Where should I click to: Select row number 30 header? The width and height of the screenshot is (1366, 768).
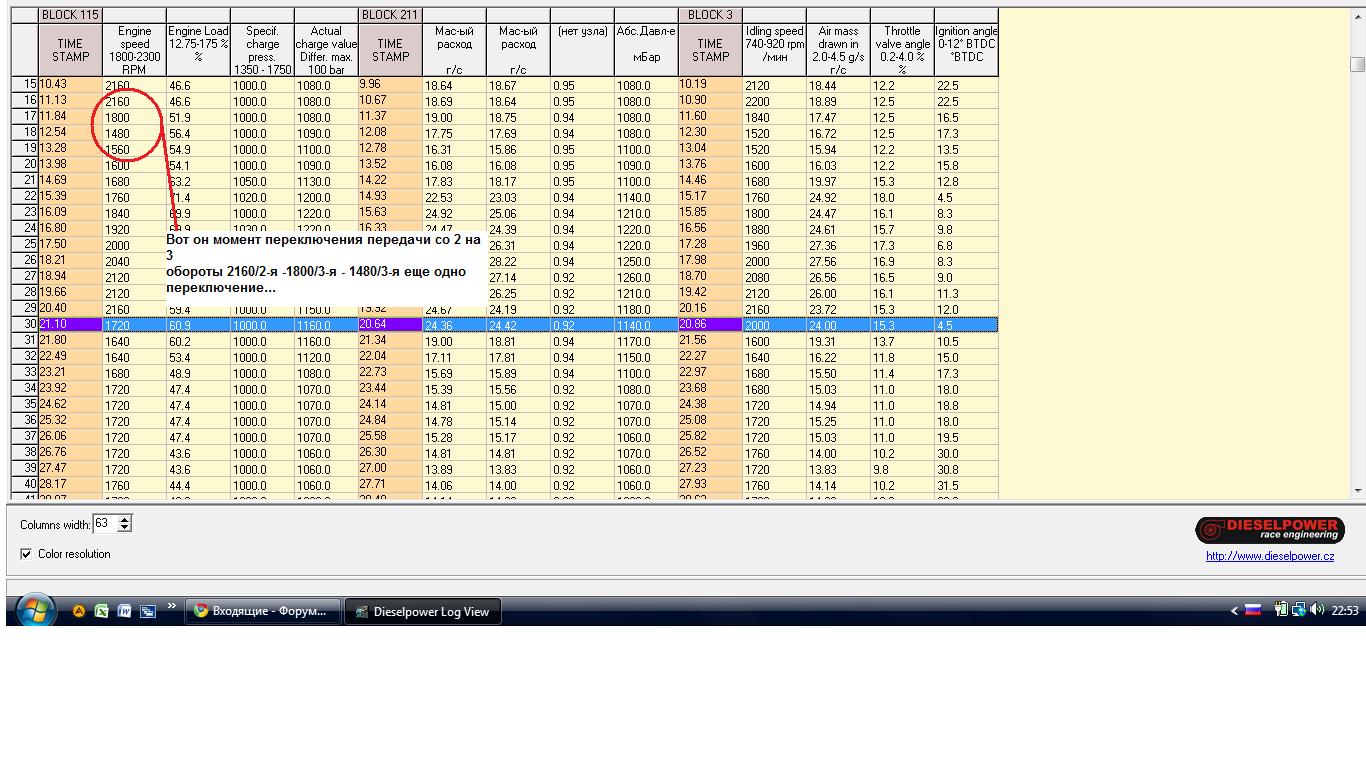coord(26,325)
